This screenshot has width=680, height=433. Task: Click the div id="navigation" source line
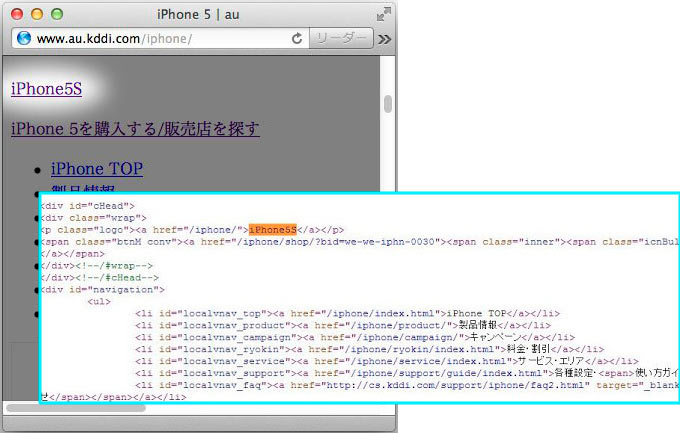(103, 289)
